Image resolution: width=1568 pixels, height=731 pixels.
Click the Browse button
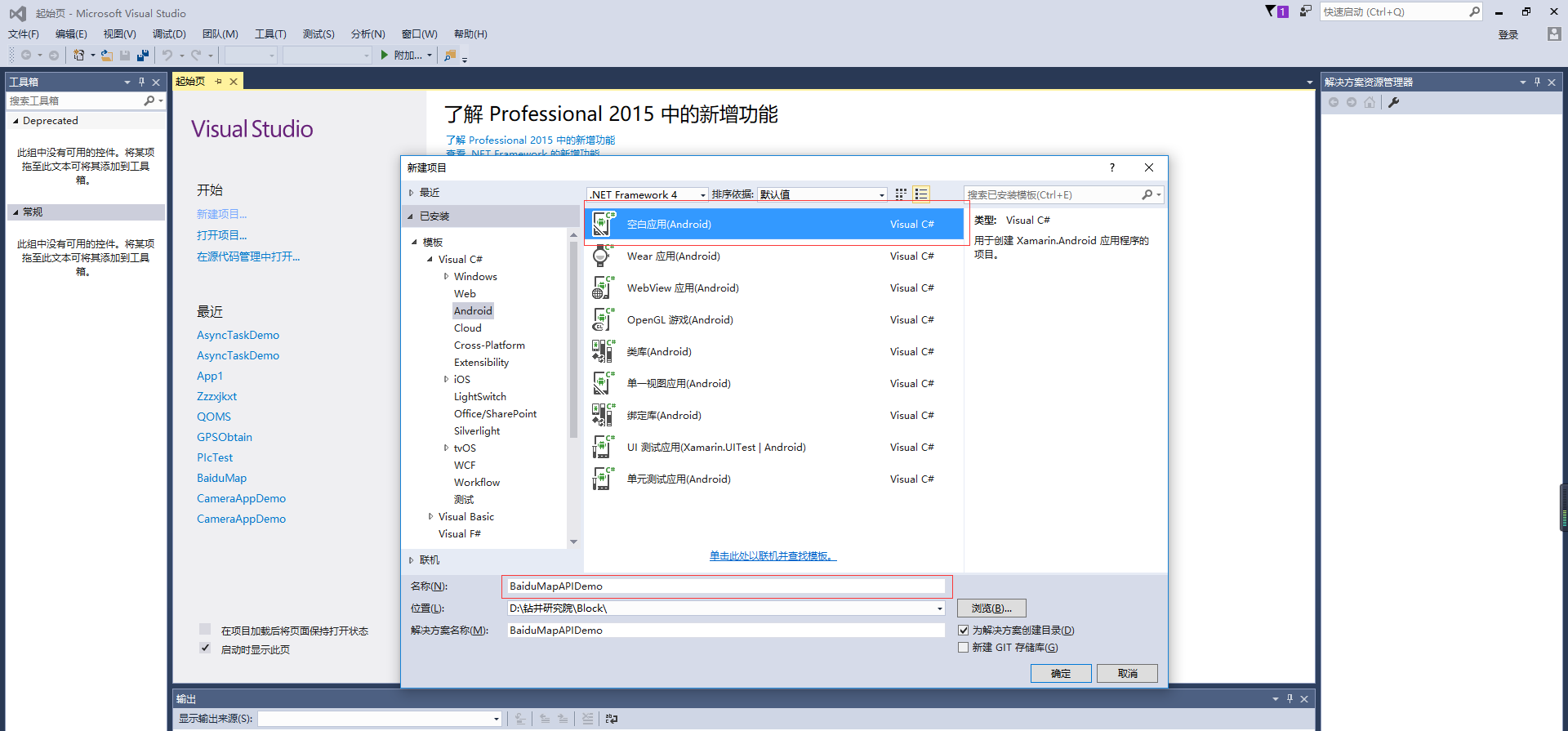tap(991, 608)
